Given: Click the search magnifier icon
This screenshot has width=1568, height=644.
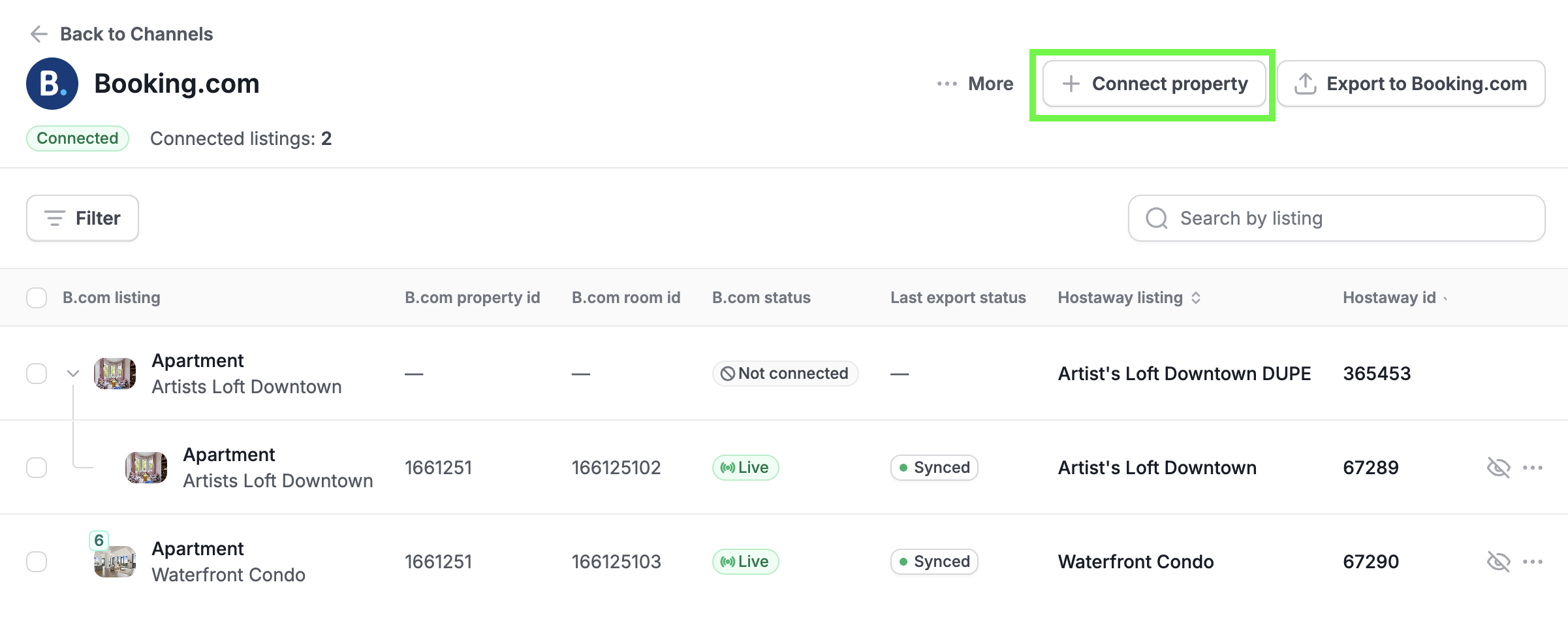Looking at the screenshot, I should [x=1157, y=218].
